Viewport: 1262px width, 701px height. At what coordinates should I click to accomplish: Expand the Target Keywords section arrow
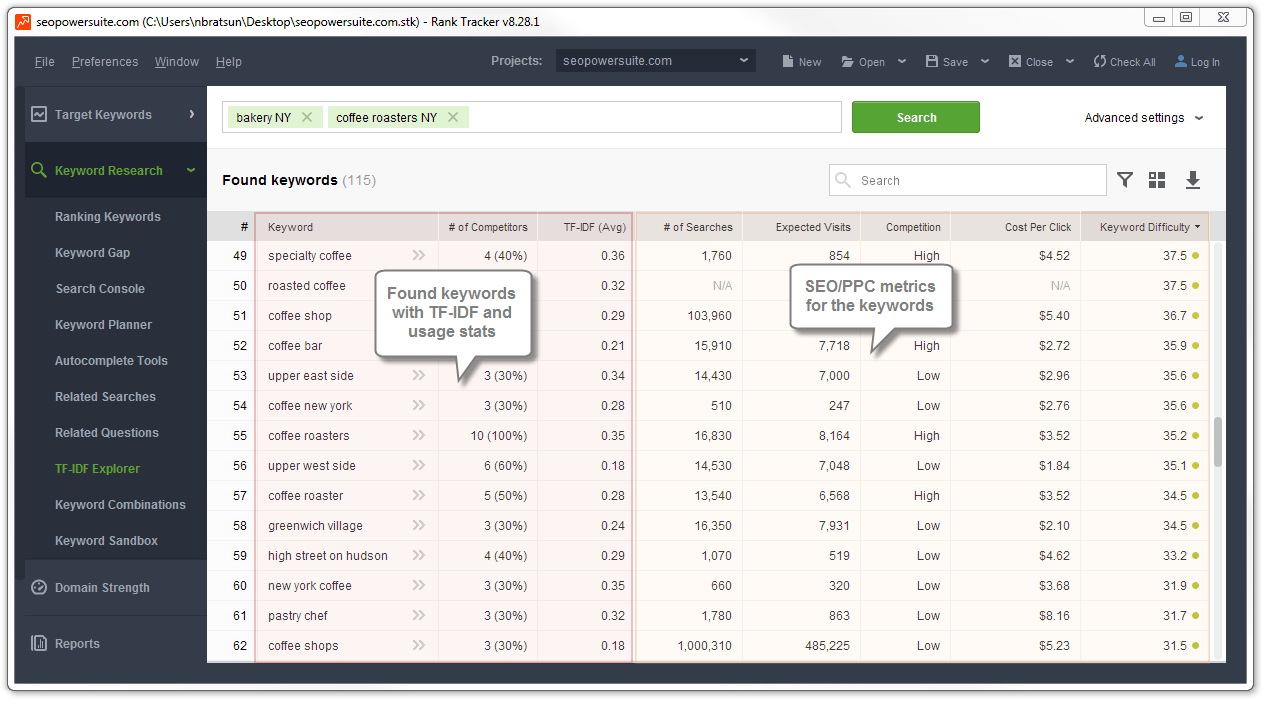tap(191, 114)
